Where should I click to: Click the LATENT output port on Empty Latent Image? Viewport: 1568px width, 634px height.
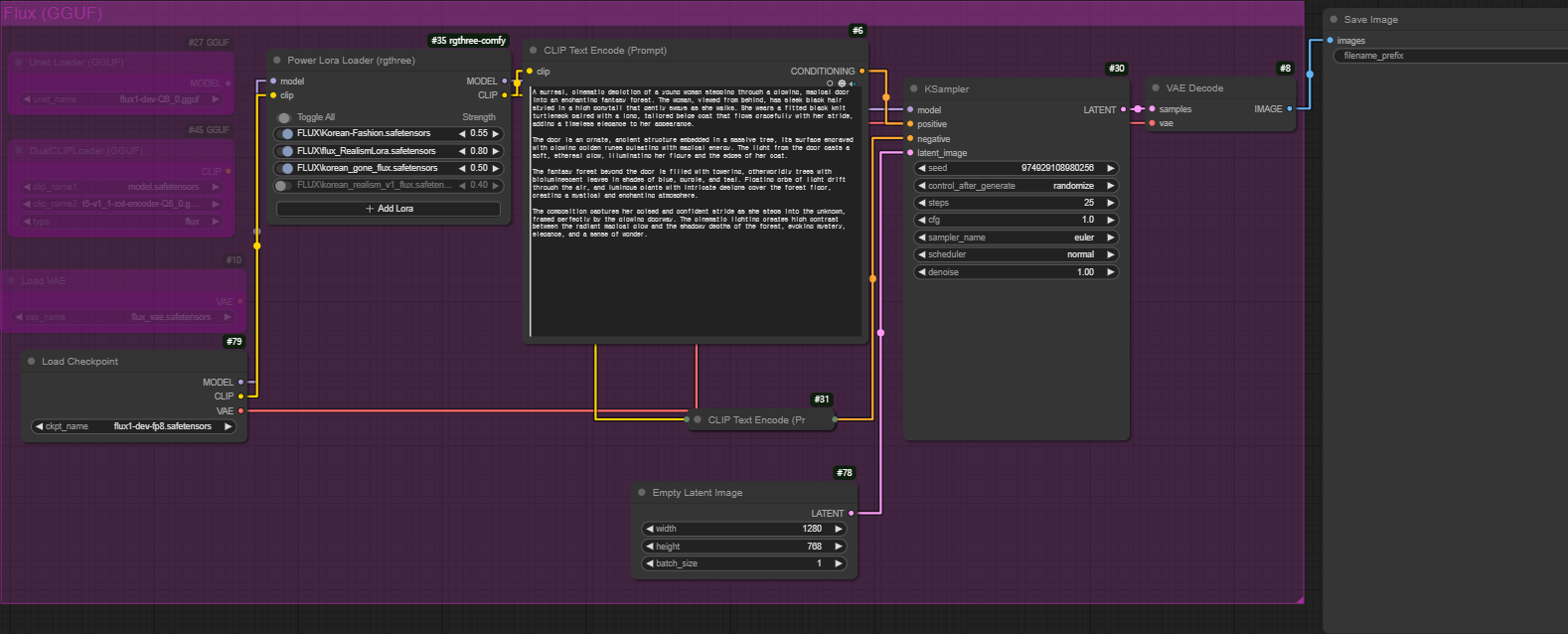click(851, 514)
